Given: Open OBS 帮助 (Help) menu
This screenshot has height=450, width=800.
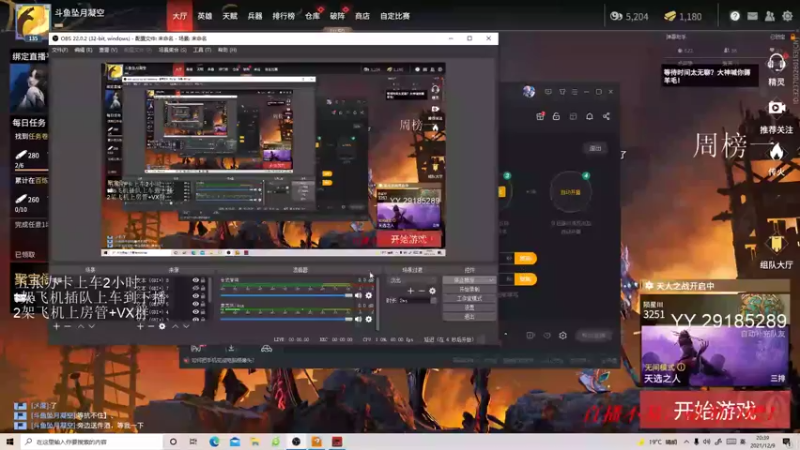Looking at the screenshot, I should pos(227,50).
